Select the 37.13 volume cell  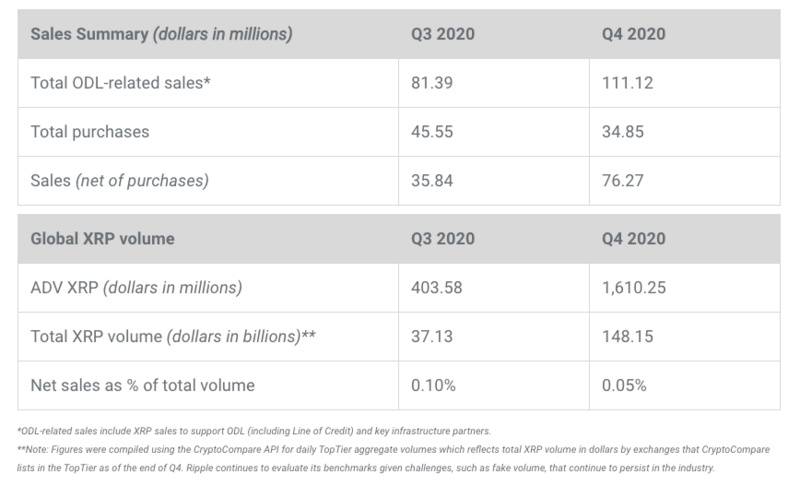pos(431,337)
